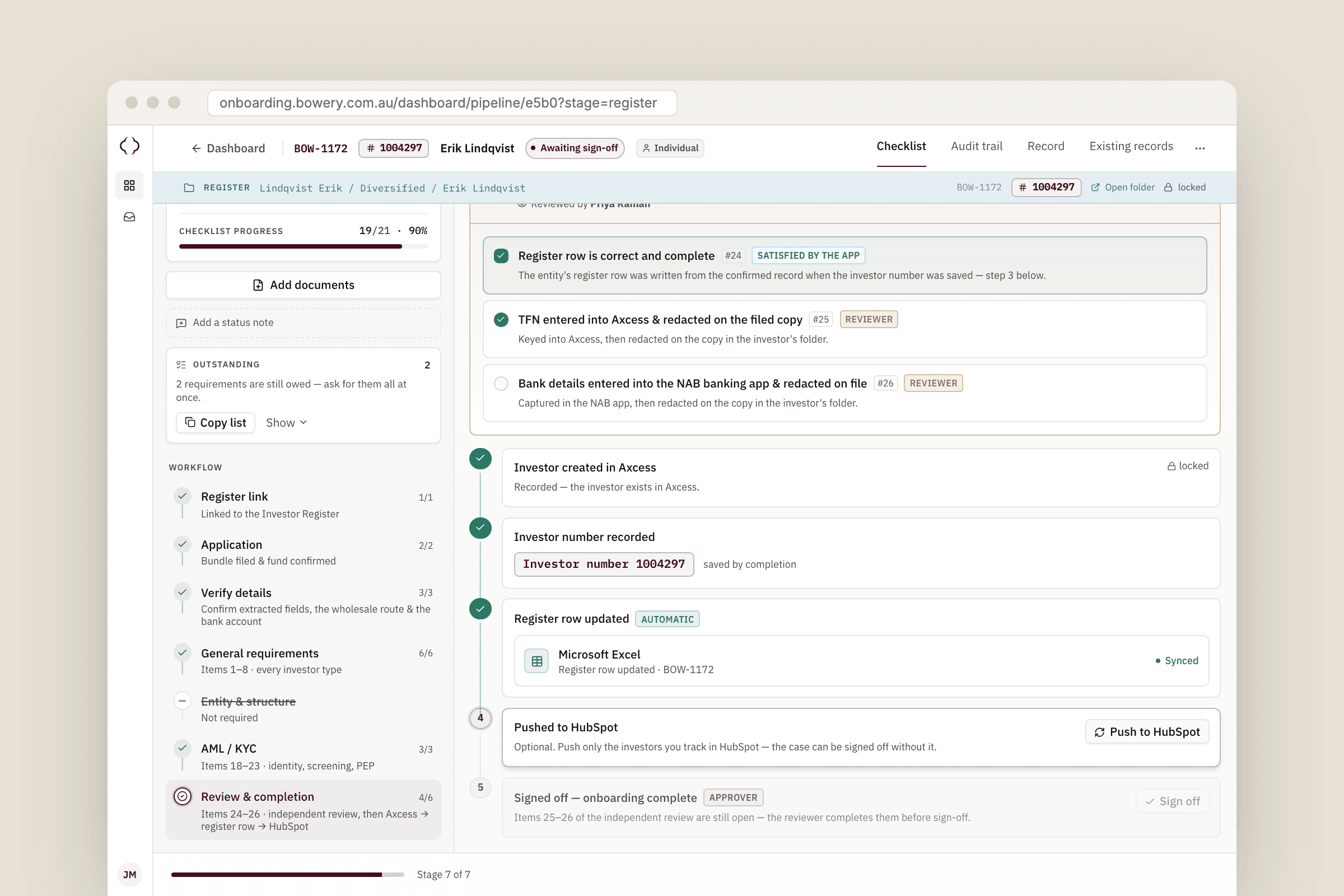Click the Stage 7 of 7 progress bar

coord(287,875)
